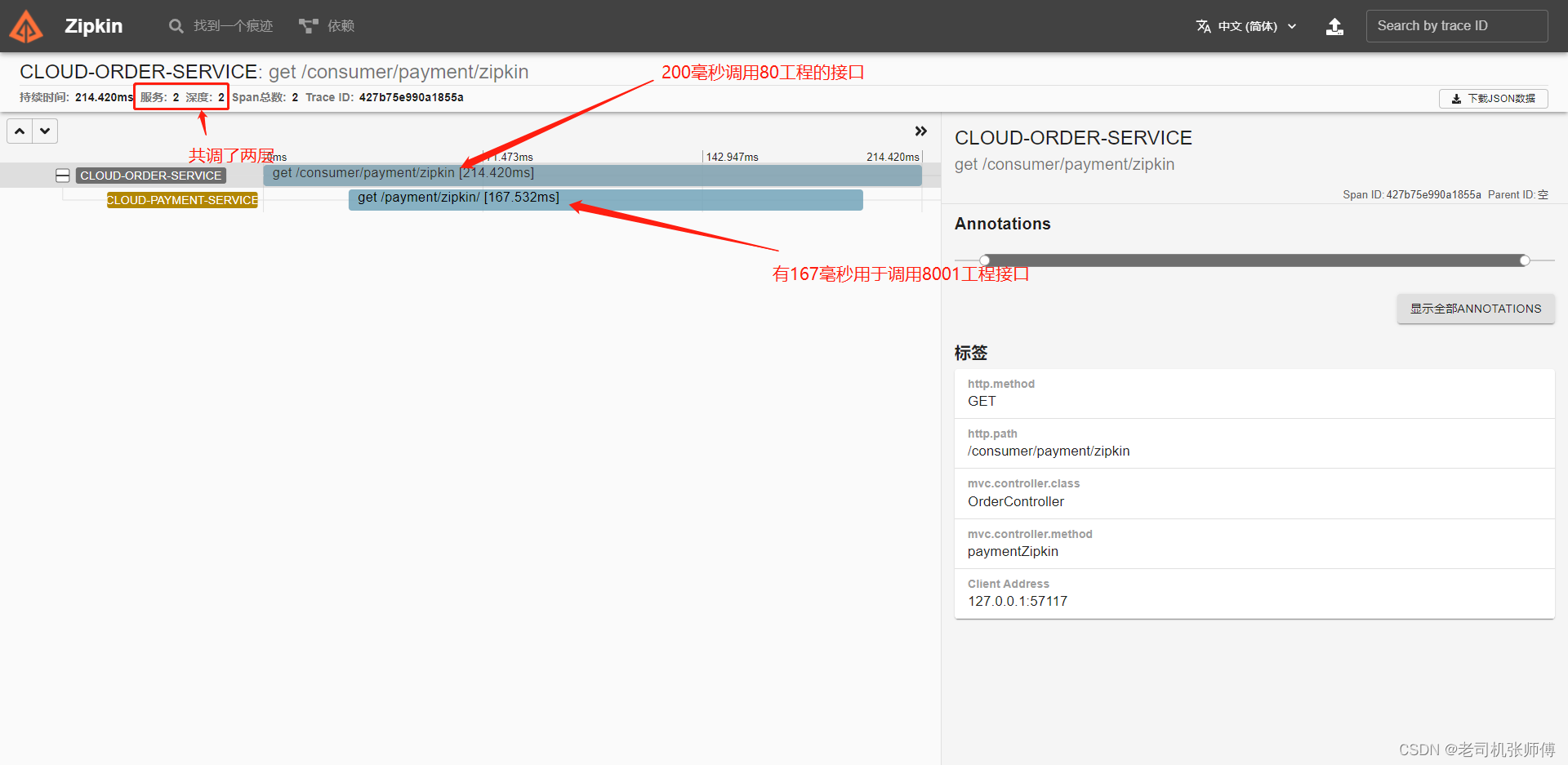Click the http.path /consumer/payment/zipkin tag value
Viewport: 1568px width, 765px height.
point(1049,451)
